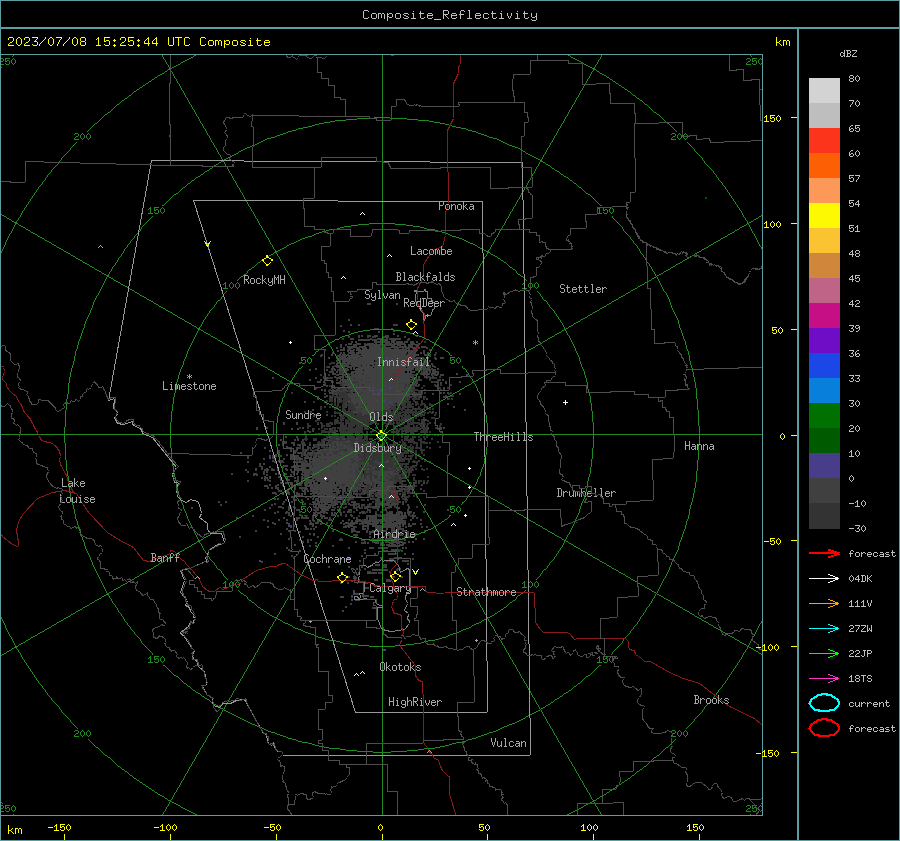This screenshot has width=900, height=841.
Task: Click the yellow diamond marker near RedDeer
Action: pos(411,325)
